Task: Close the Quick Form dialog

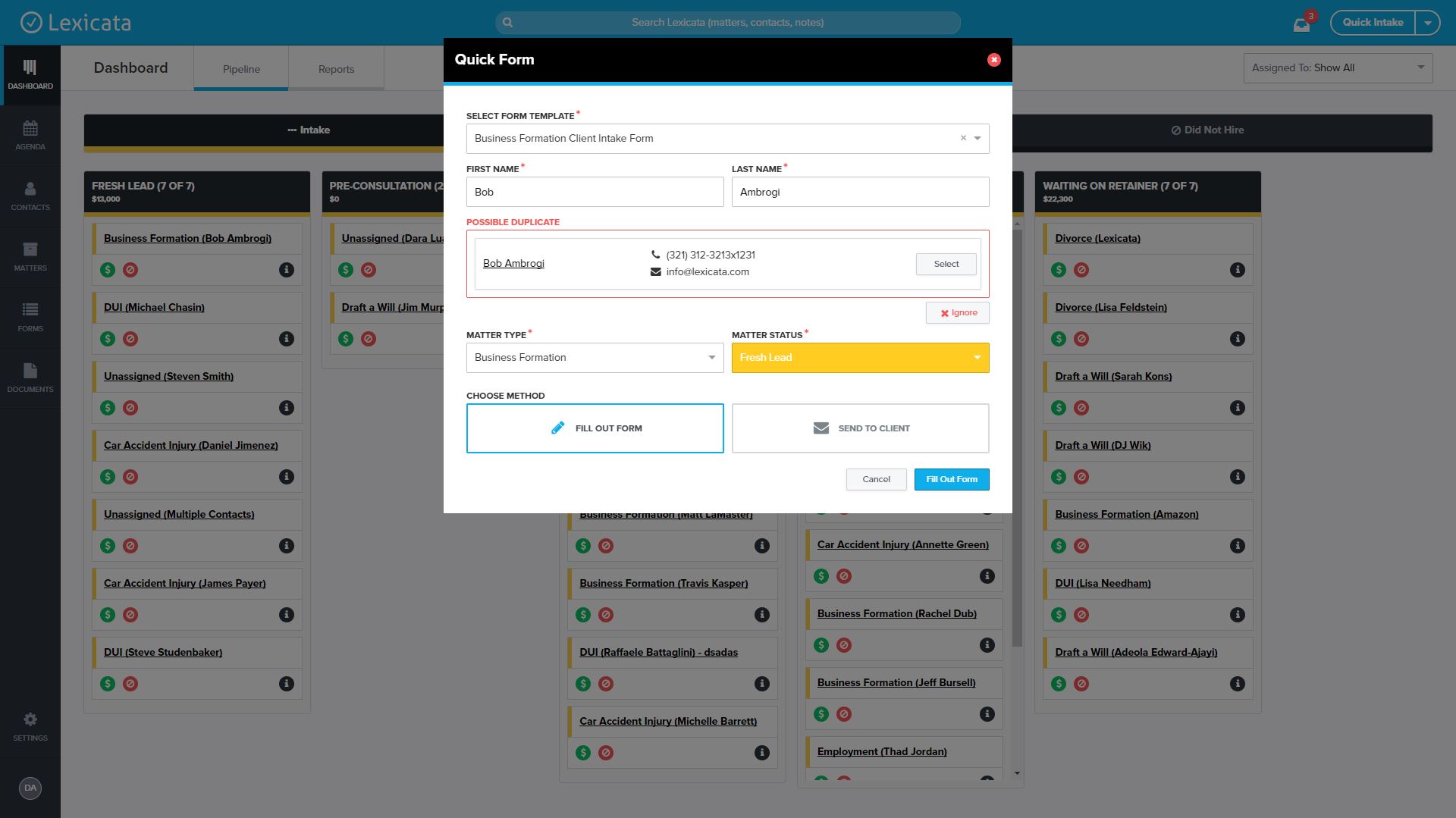Action: tap(993, 60)
